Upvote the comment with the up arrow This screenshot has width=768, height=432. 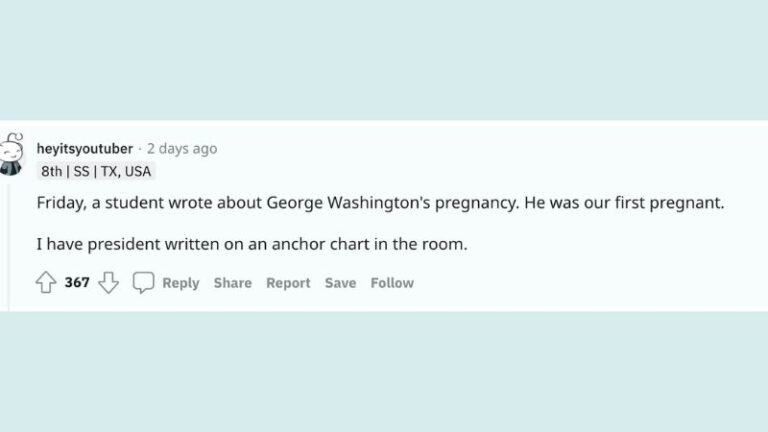click(x=46, y=283)
